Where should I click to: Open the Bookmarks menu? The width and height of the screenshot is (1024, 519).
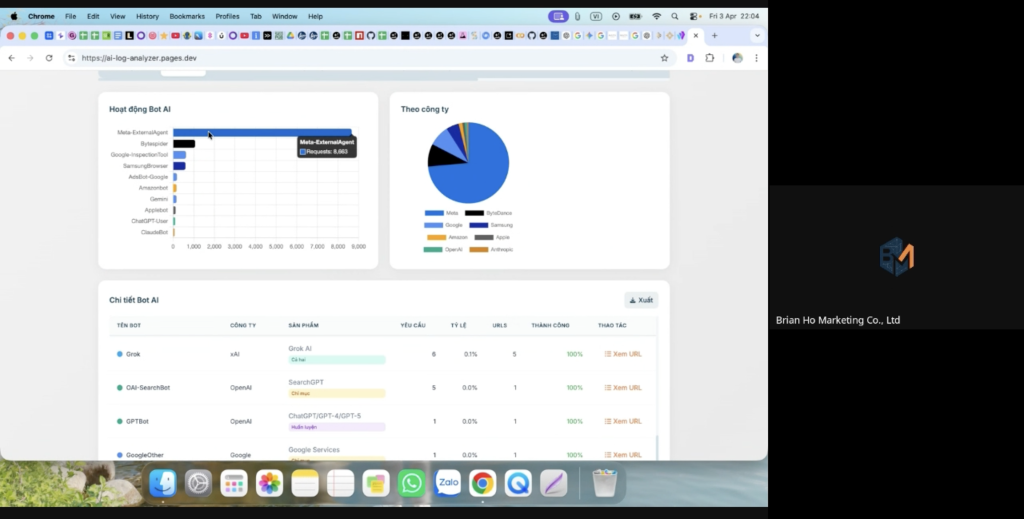coord(187,16)
